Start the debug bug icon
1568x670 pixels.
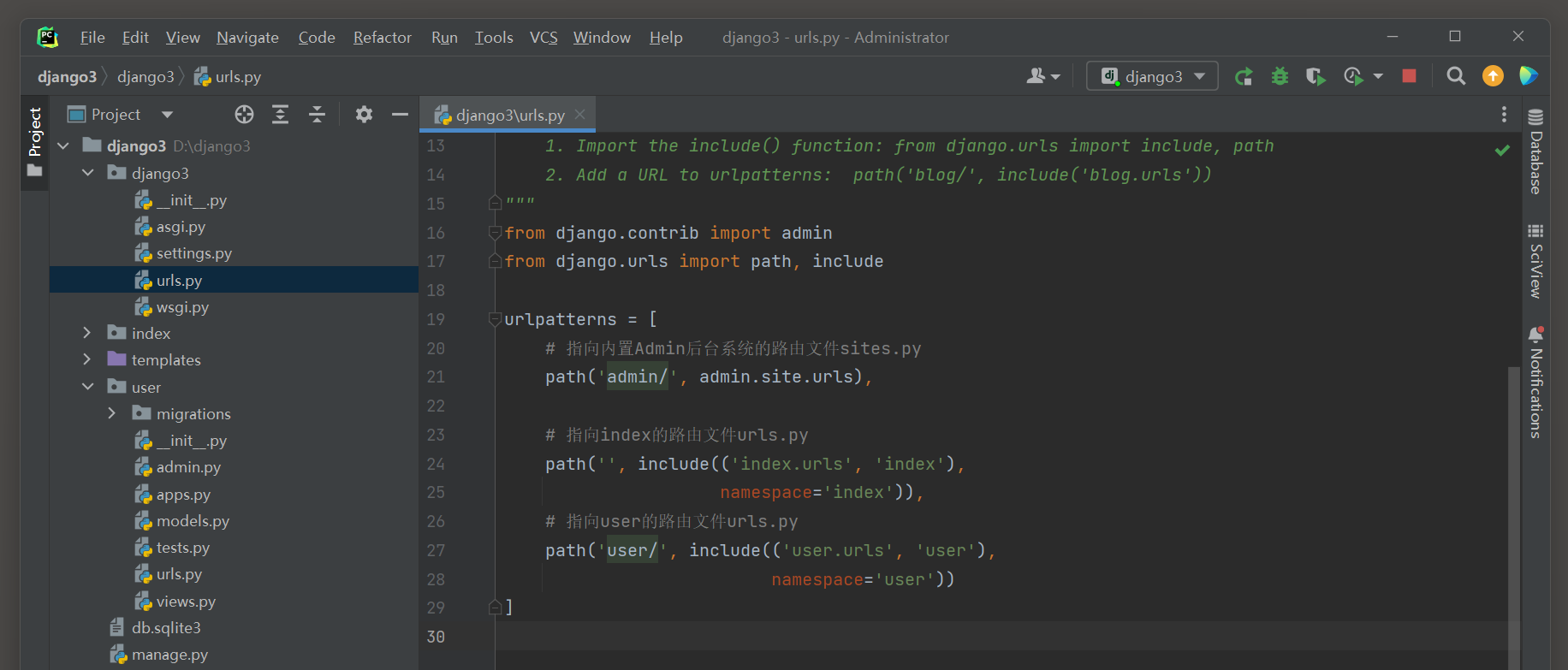[1280, 76]
